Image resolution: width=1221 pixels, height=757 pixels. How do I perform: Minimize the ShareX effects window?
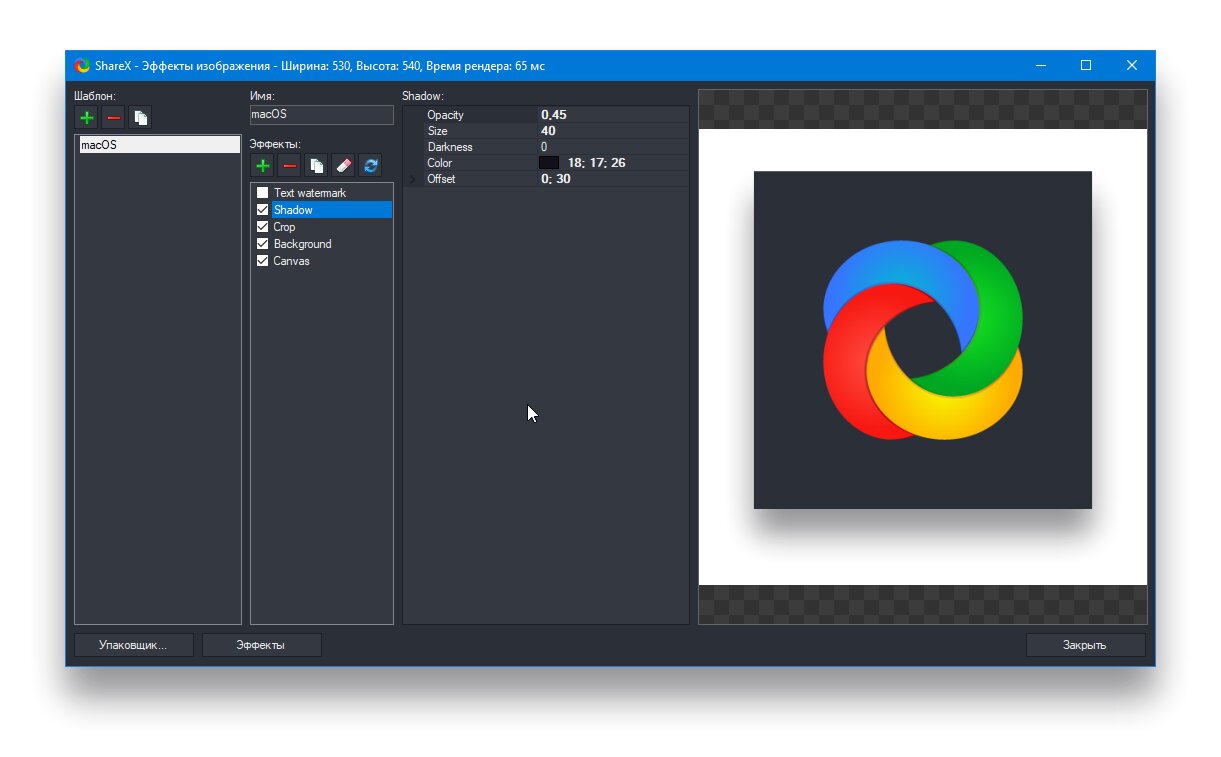[x=1041, y=66]
